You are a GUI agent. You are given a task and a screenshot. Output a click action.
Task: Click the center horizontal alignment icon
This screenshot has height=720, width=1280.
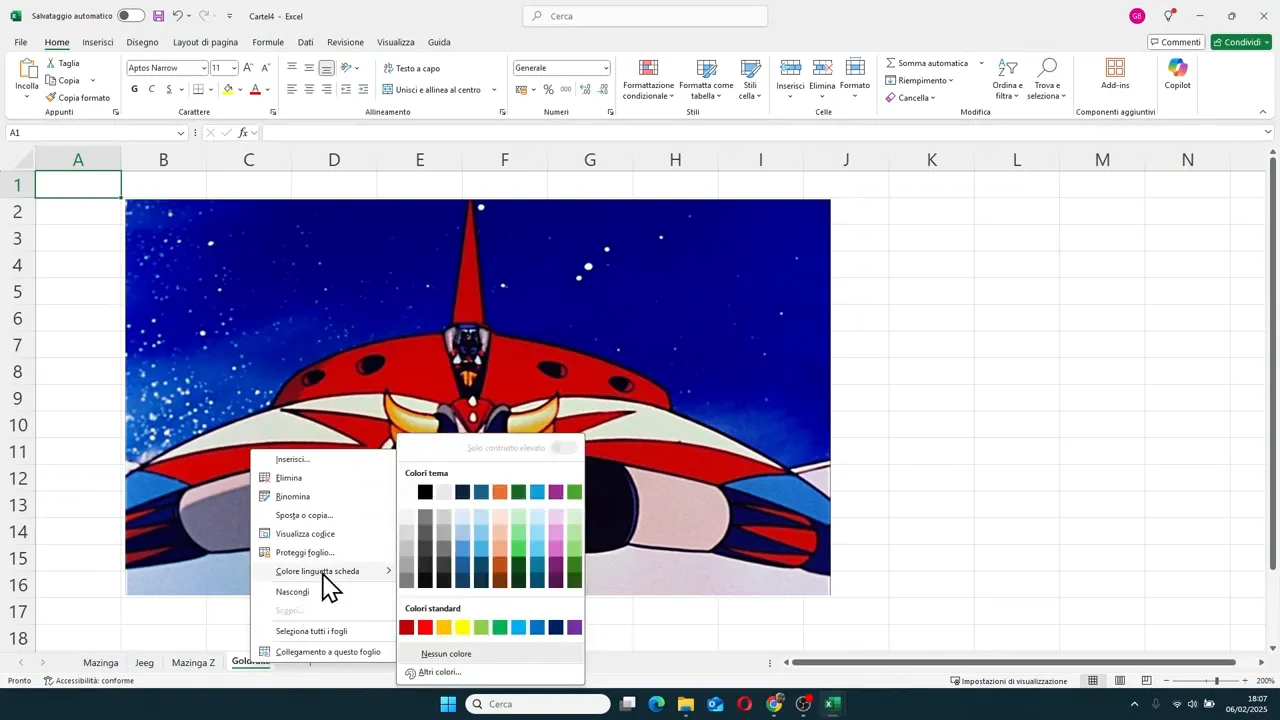[309, 89]
